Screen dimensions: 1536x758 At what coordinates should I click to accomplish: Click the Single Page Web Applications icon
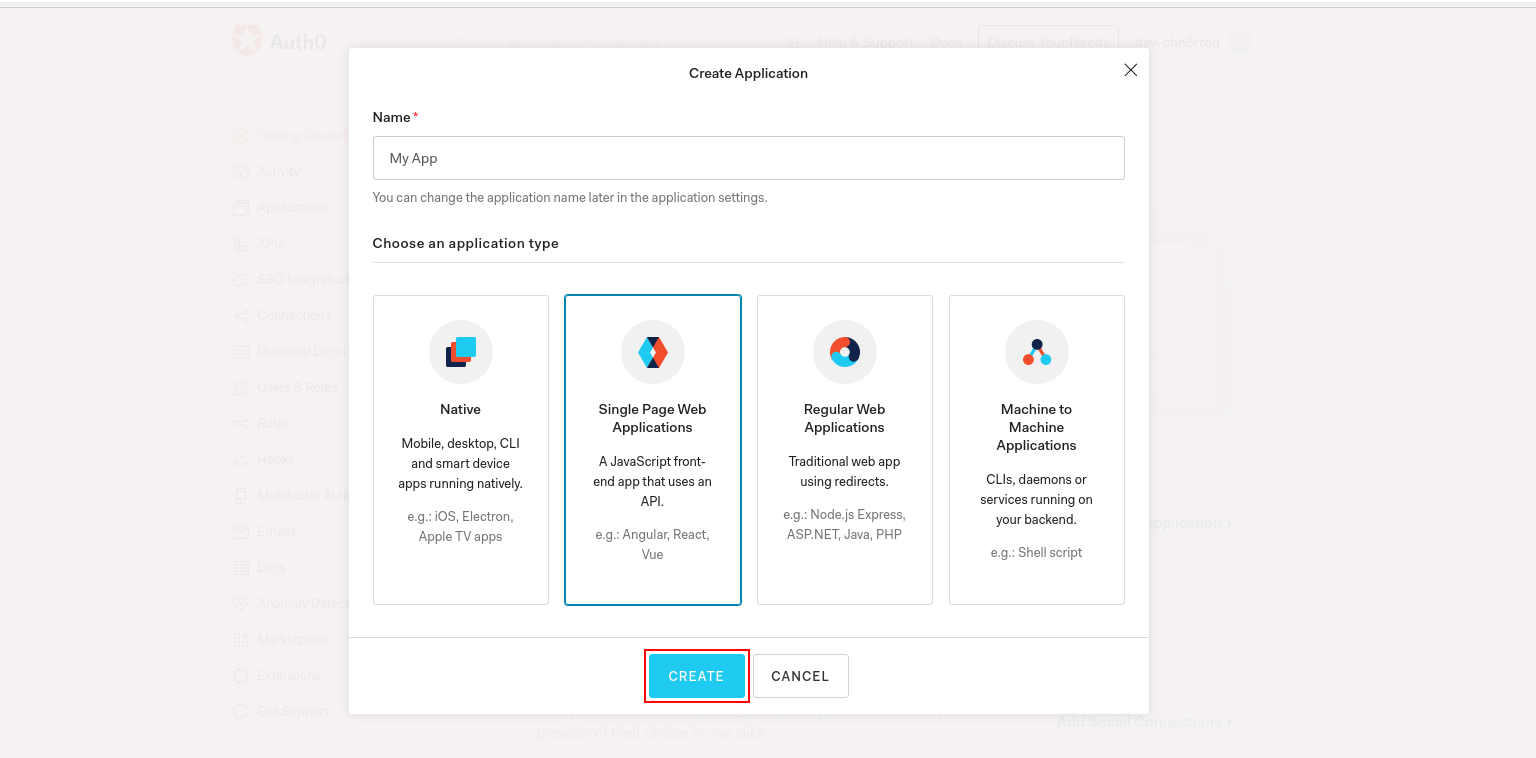click(653, 352)
